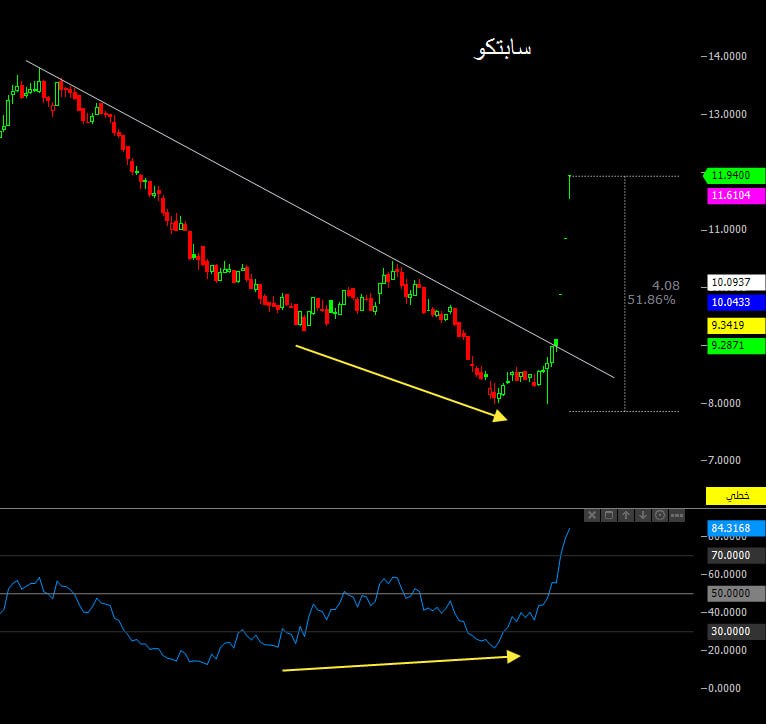Move the indicator pane down
This screenshot has height=724, width=766.
643,515
